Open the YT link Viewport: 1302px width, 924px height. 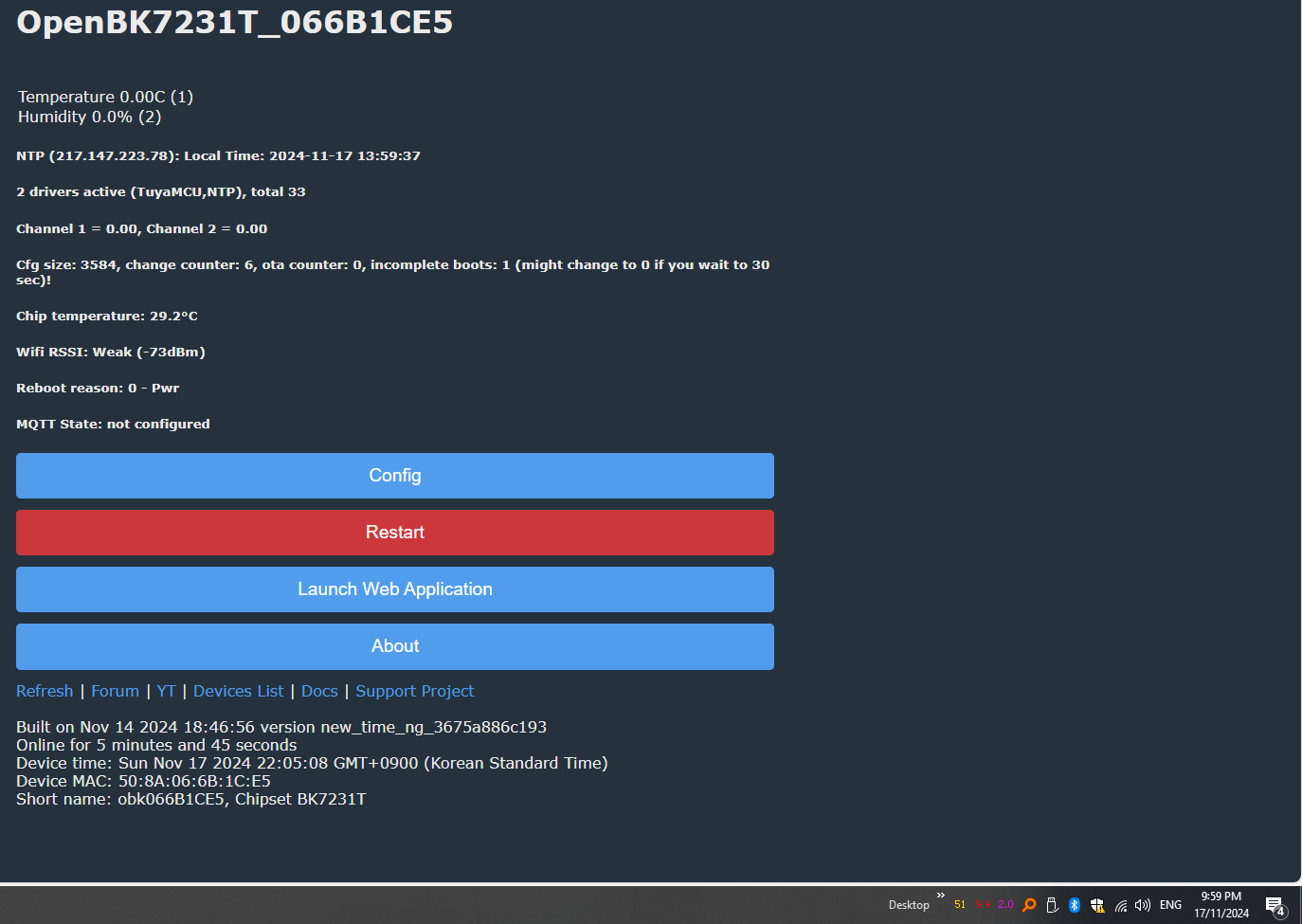[166, 691]
